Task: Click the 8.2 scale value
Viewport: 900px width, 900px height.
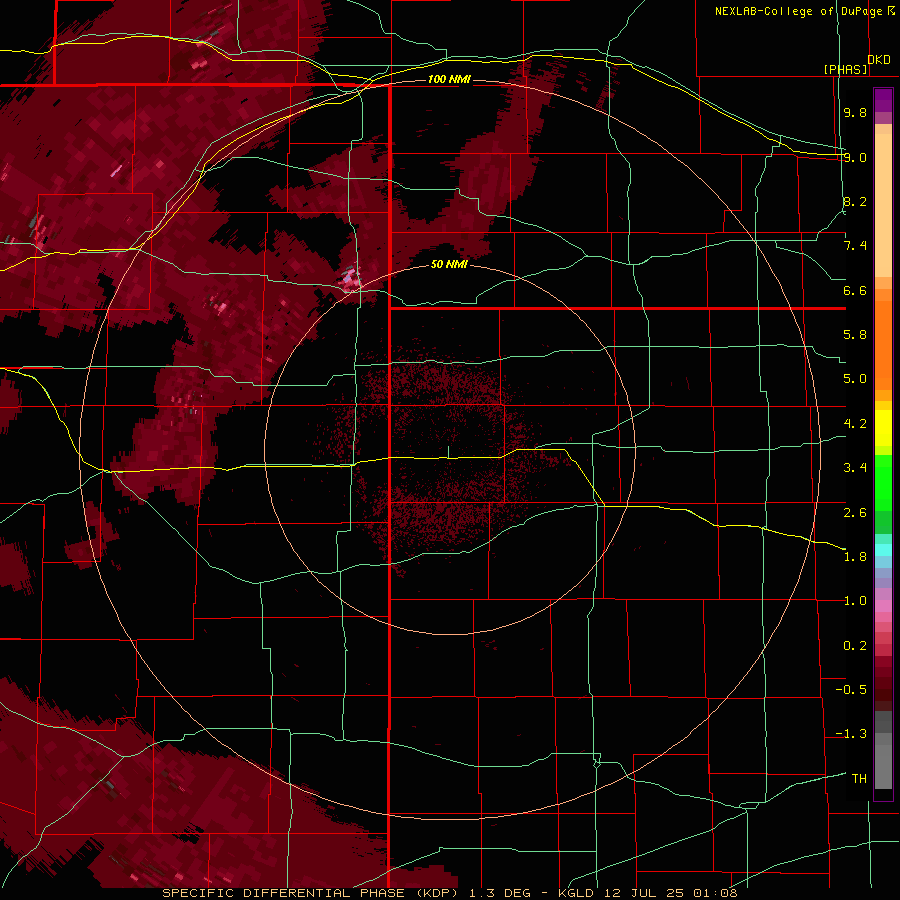Action: [855, 201]
